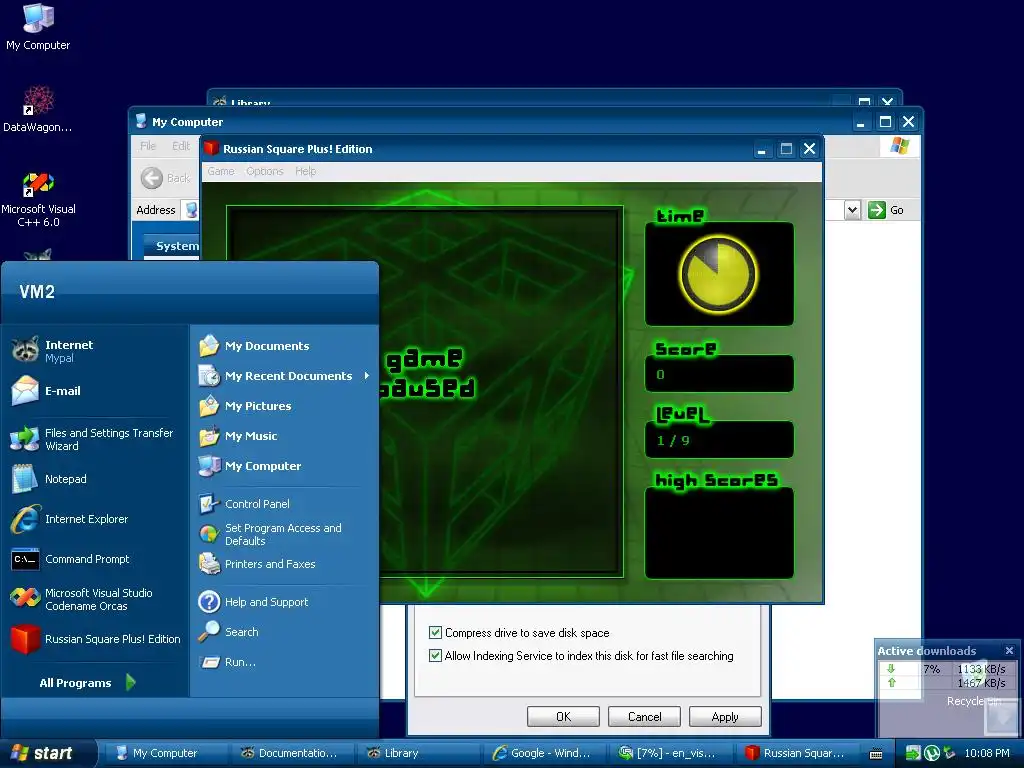The image size is (1024, 768).
Task: Launch Internet Explorer from Start menu
Action: 96,519
